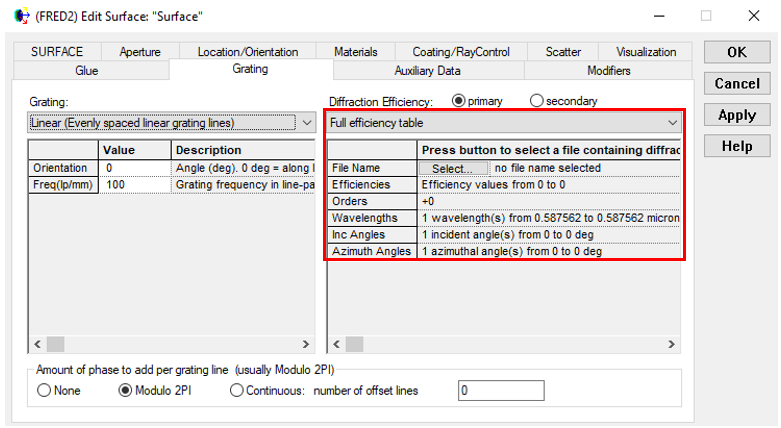
Task: Click the number of offset lines field
Action: [x=500, y=391]
